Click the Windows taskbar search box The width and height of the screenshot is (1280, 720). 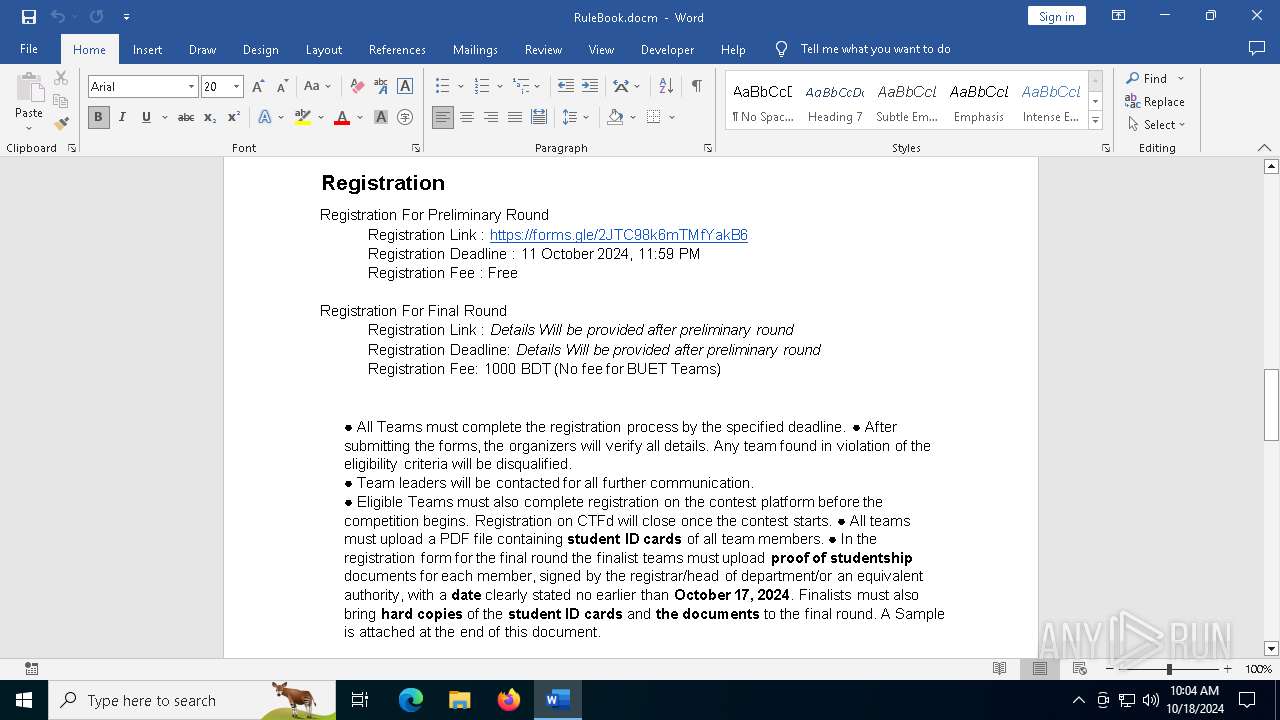point(192,700)
